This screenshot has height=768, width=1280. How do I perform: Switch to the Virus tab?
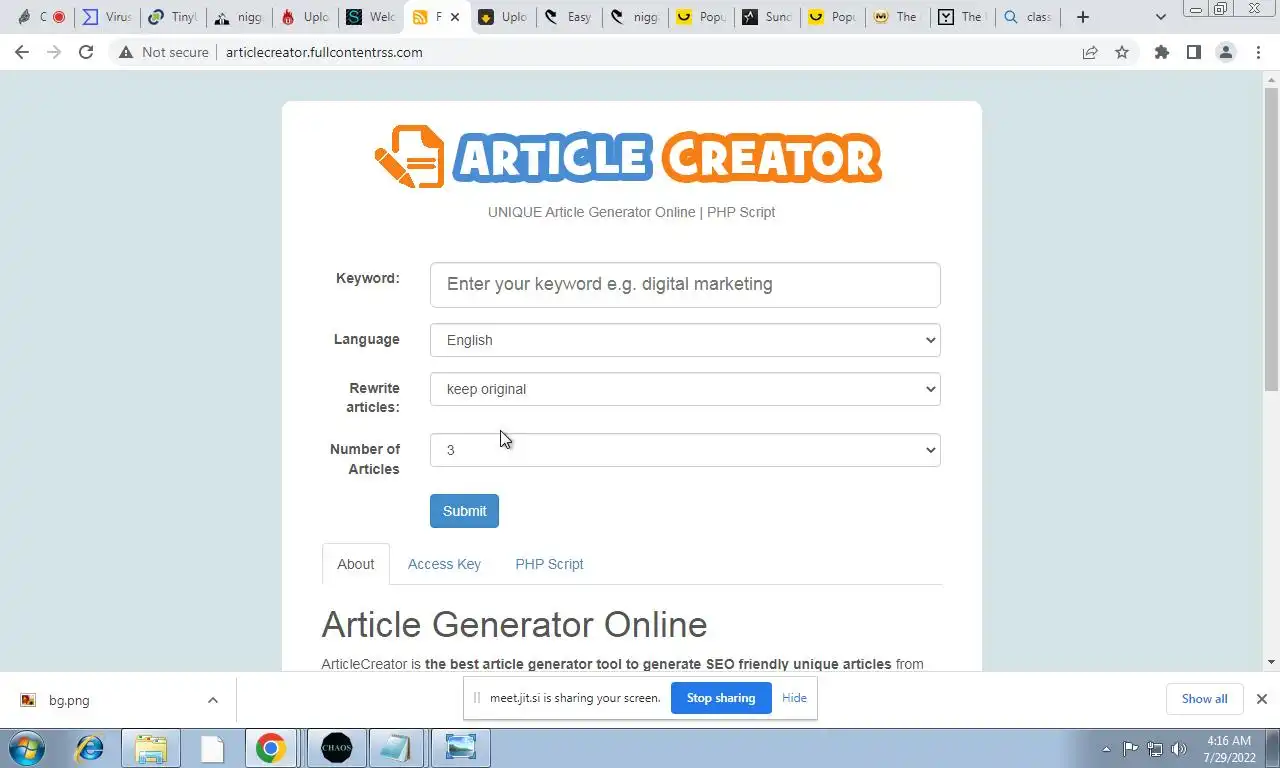click(105, 17)
